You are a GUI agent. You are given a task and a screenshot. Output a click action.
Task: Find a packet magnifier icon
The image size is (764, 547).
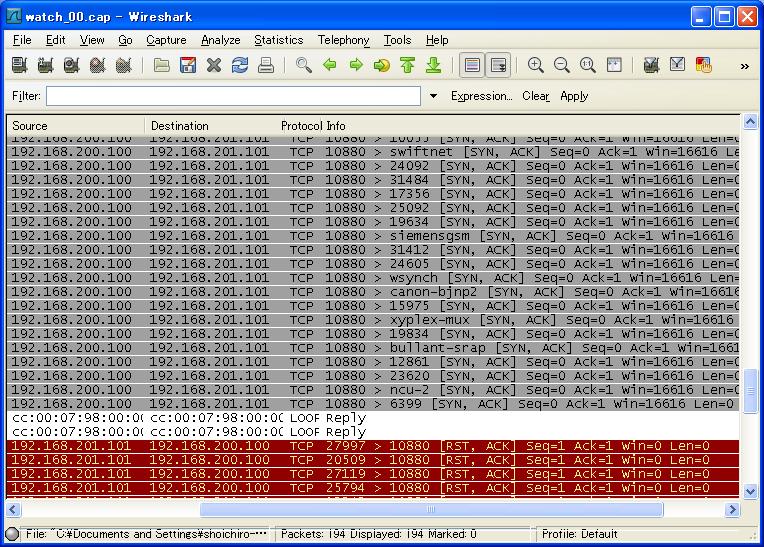click(304, 65)
